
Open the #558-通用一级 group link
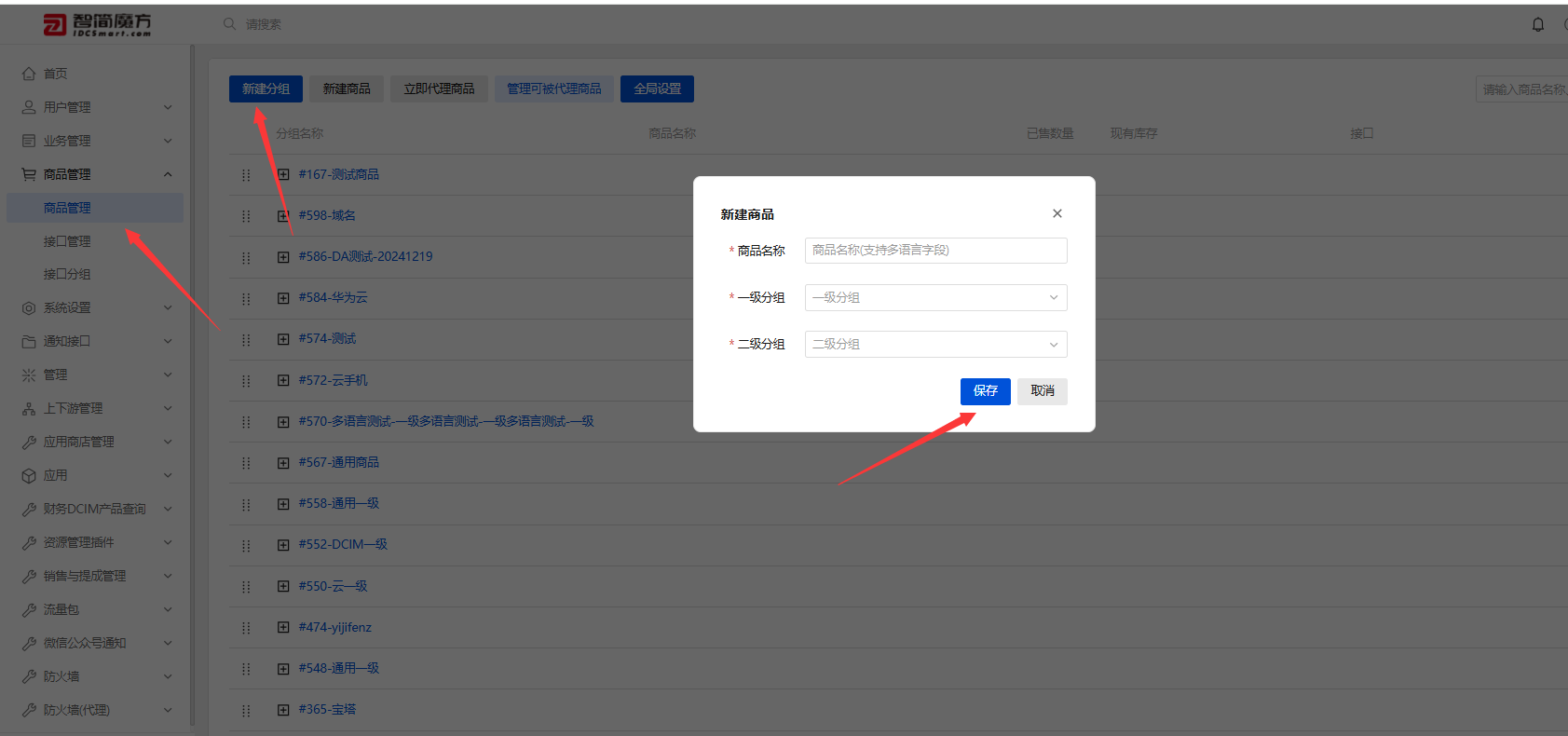(x=339, y=504)
